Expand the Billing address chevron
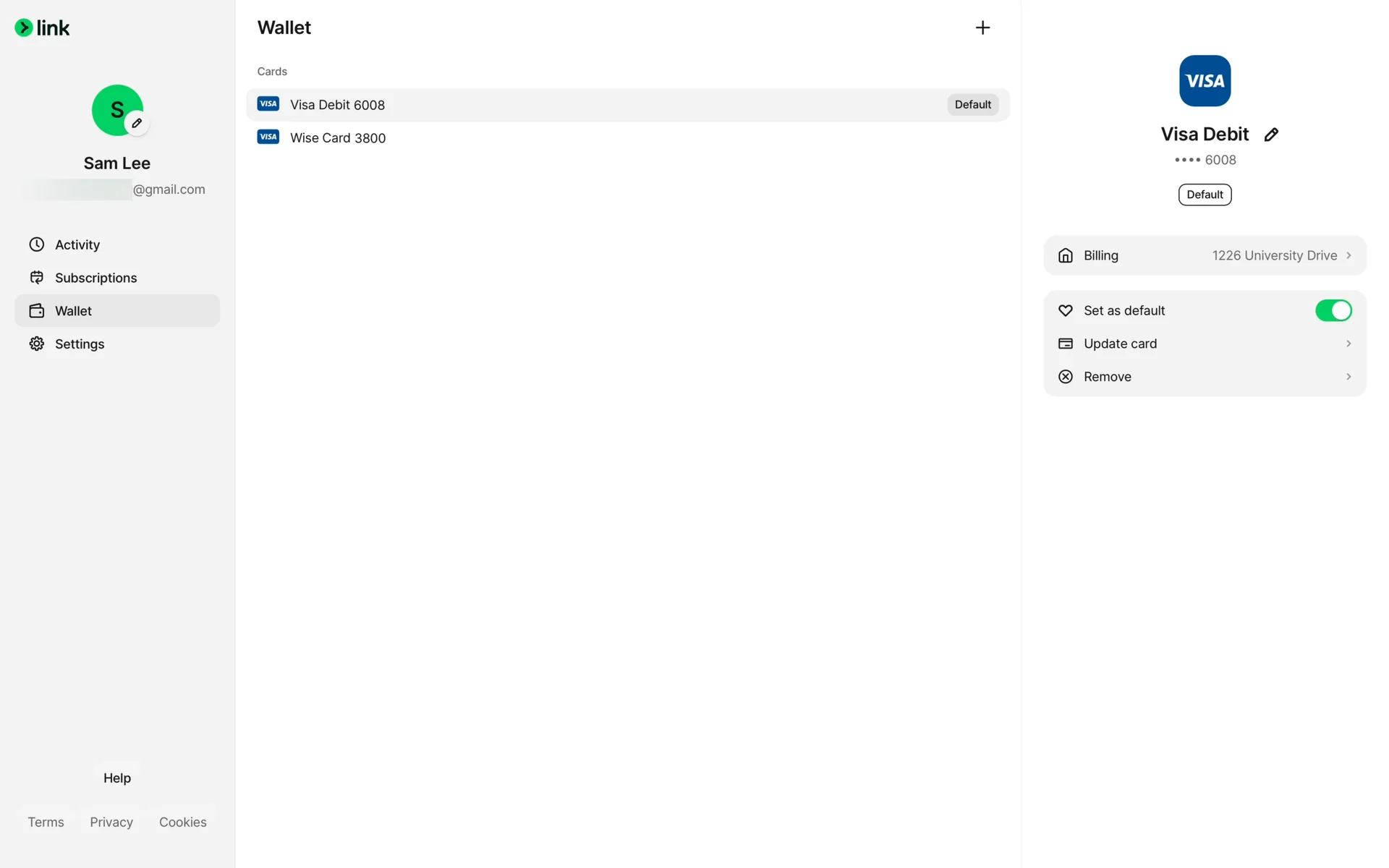 click(1348, 255)
